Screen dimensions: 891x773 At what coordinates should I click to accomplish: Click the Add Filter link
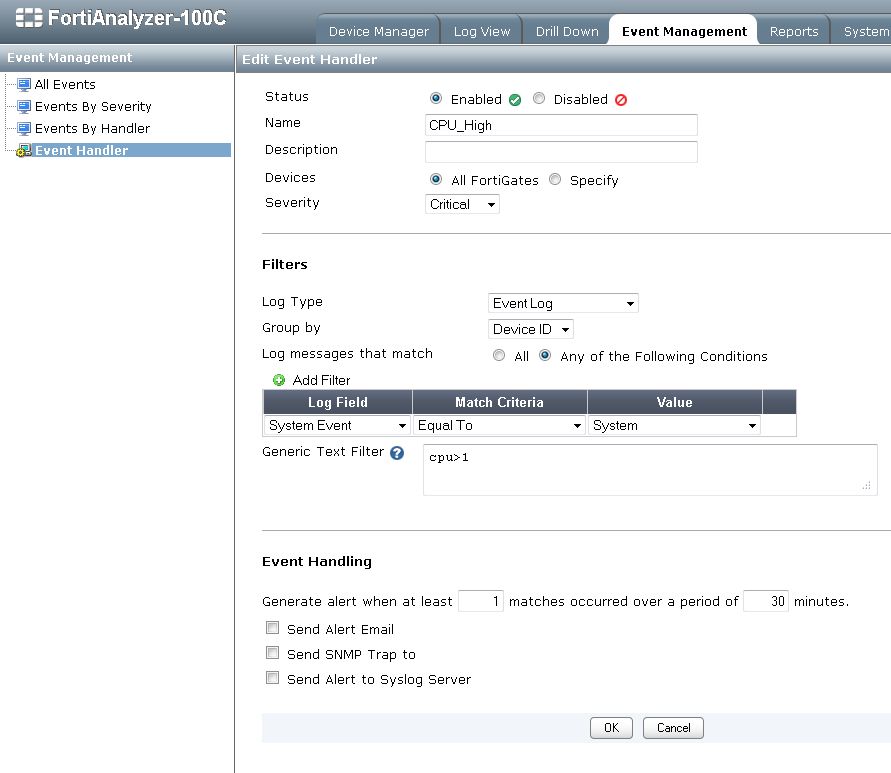[x=321, y=380]
